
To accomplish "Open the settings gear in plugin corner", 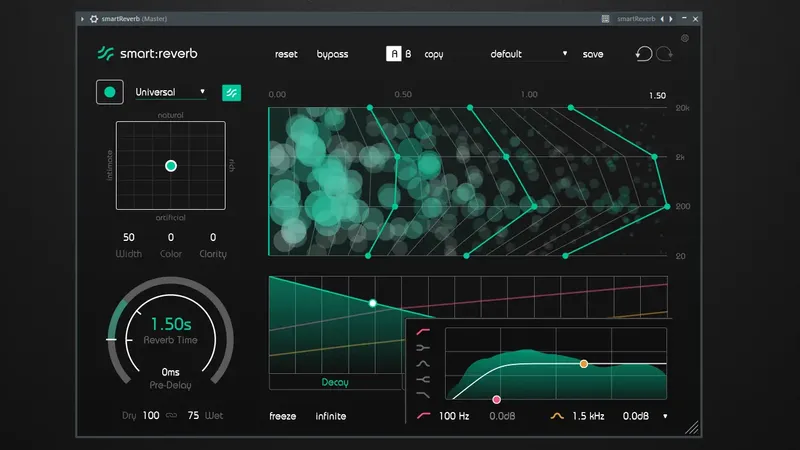I will coord(685,38).
